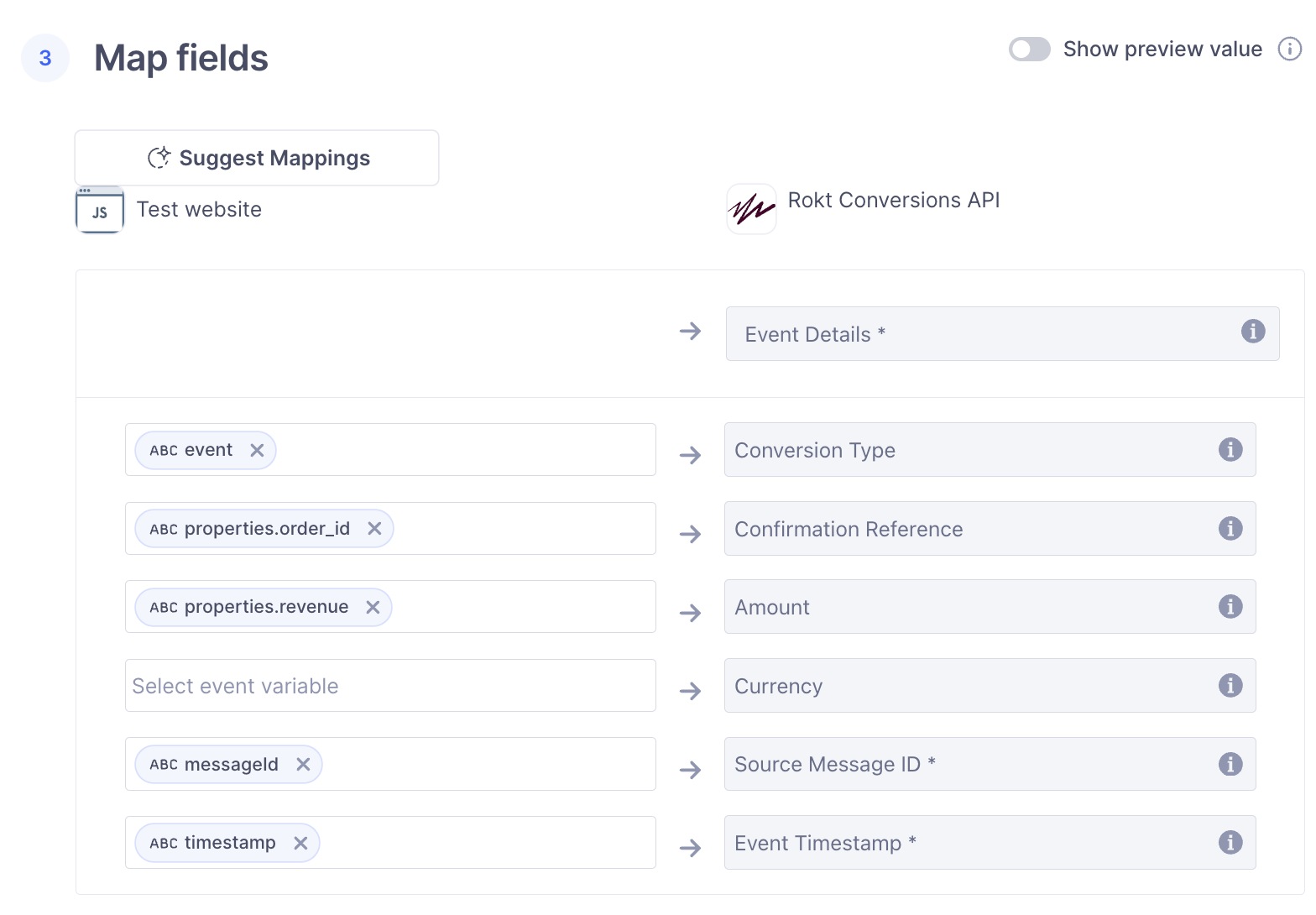Click the Confirmation Reference info icon
Image resolution: width=1316 pixels, height=915 pixels.
coord(1230,529)
